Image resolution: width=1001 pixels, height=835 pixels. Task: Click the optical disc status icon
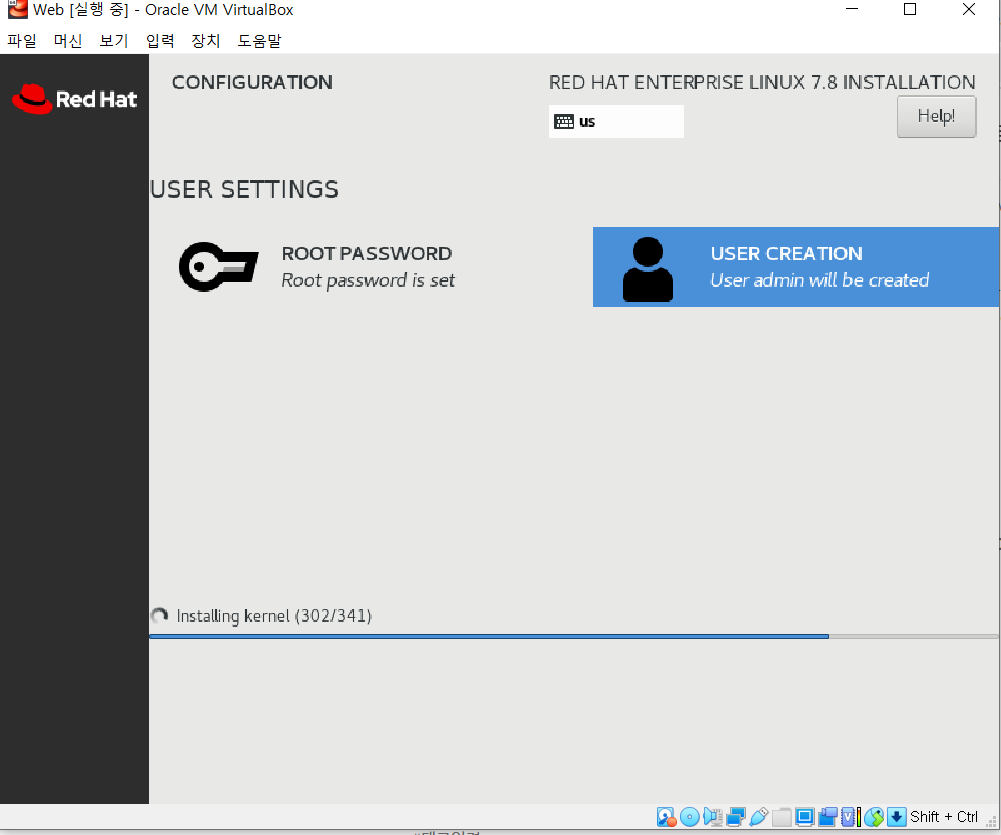pyautogui.click(x=689, y=816)
